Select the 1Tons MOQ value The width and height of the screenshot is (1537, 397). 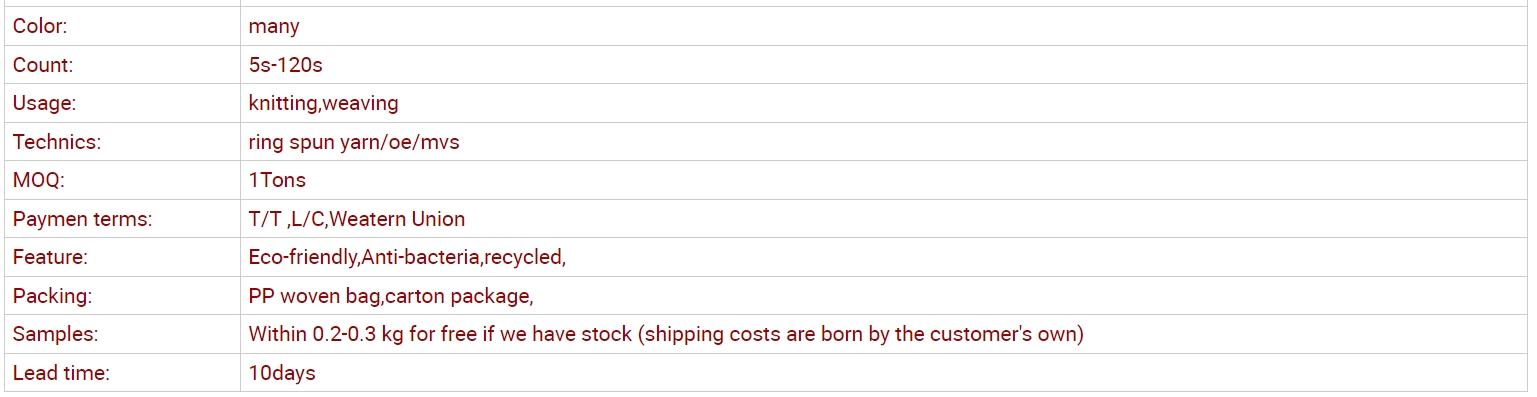tap(277, 180)
